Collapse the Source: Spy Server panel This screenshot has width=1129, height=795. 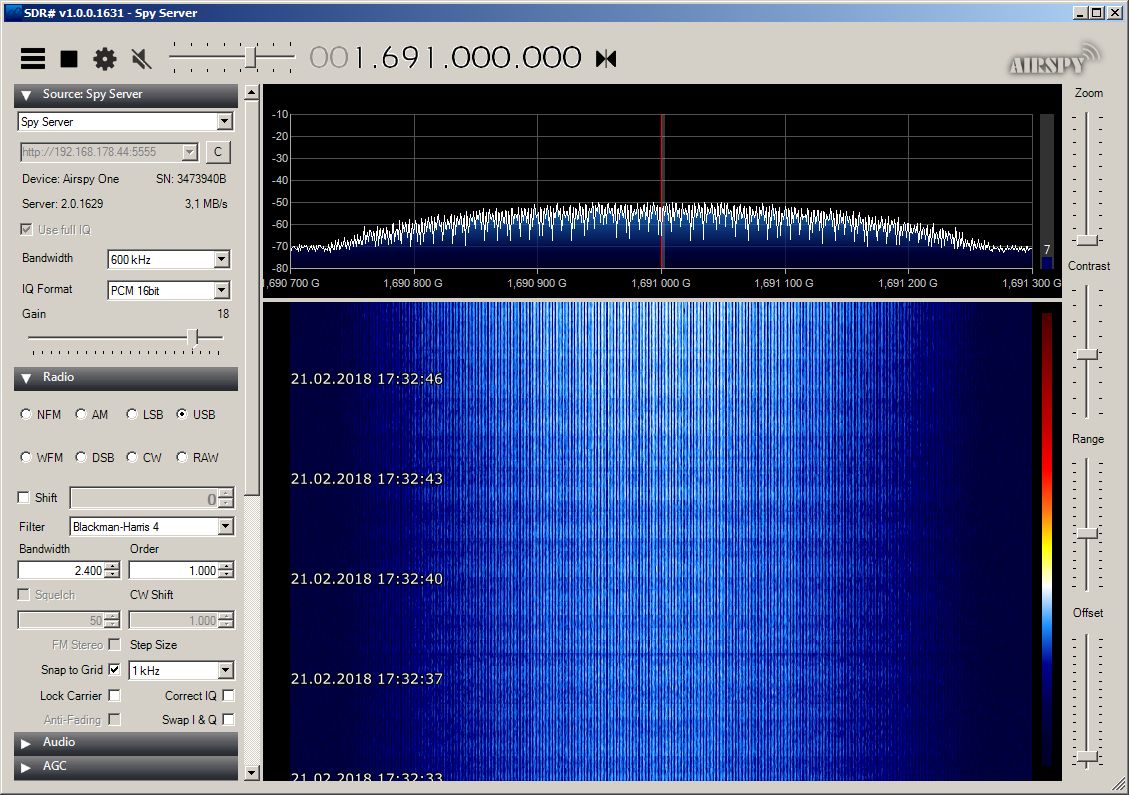click(x=27, y=95)
